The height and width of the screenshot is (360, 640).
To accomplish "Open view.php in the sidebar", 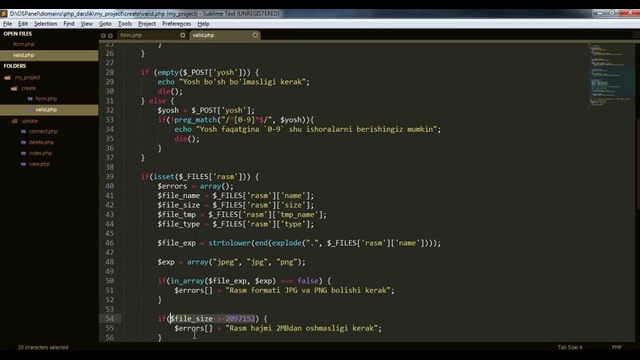I will (39, 164).
